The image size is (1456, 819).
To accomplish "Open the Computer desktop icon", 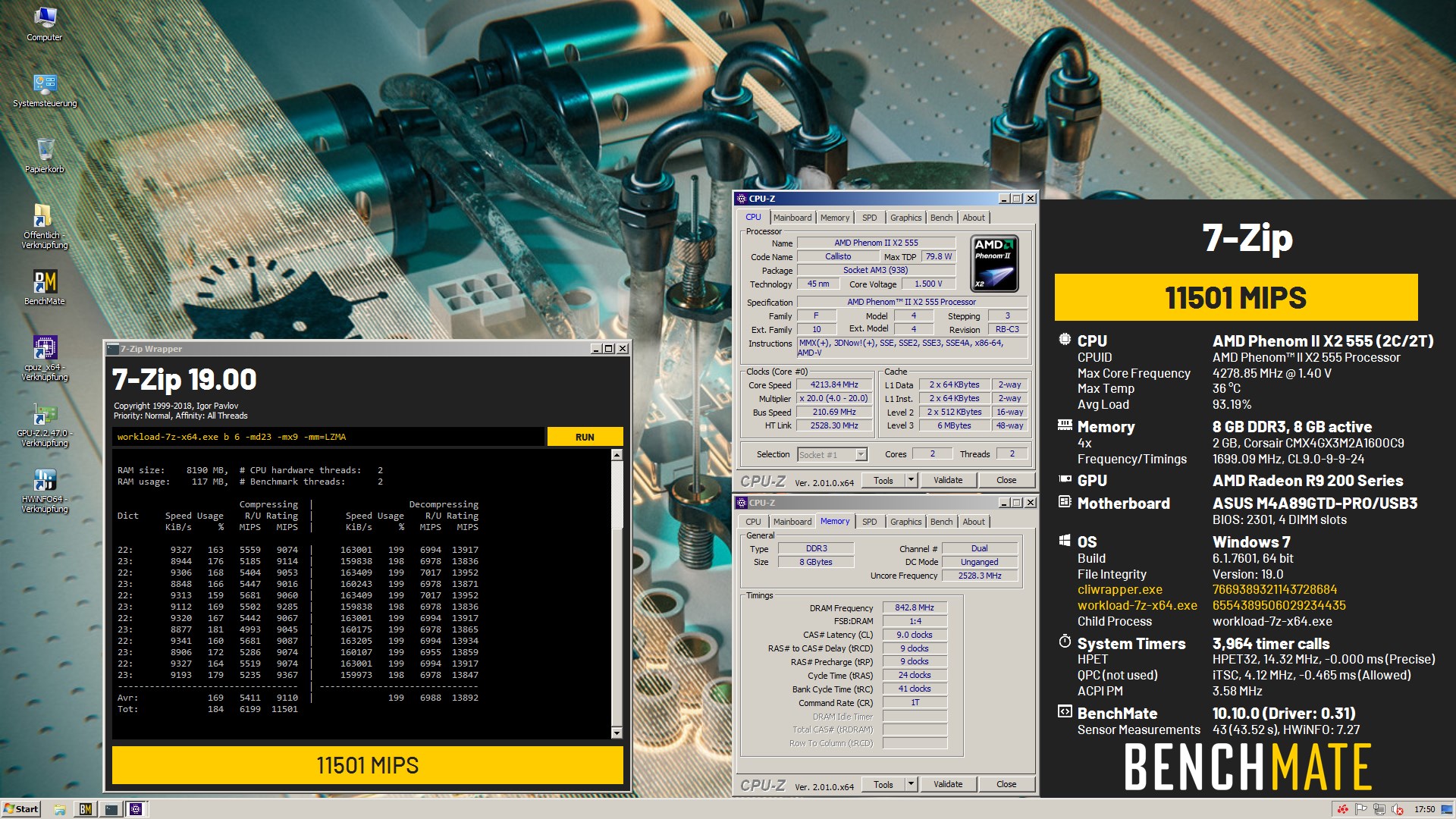I will (x=44, y=24).
